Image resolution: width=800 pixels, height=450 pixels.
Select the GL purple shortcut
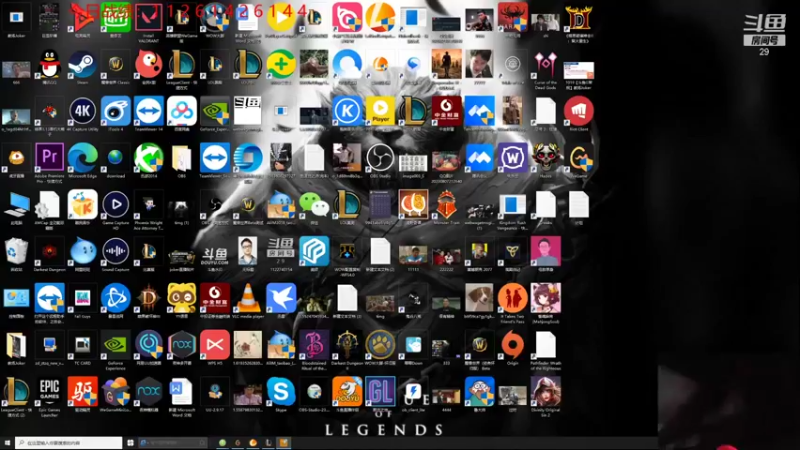pos(380,392)
